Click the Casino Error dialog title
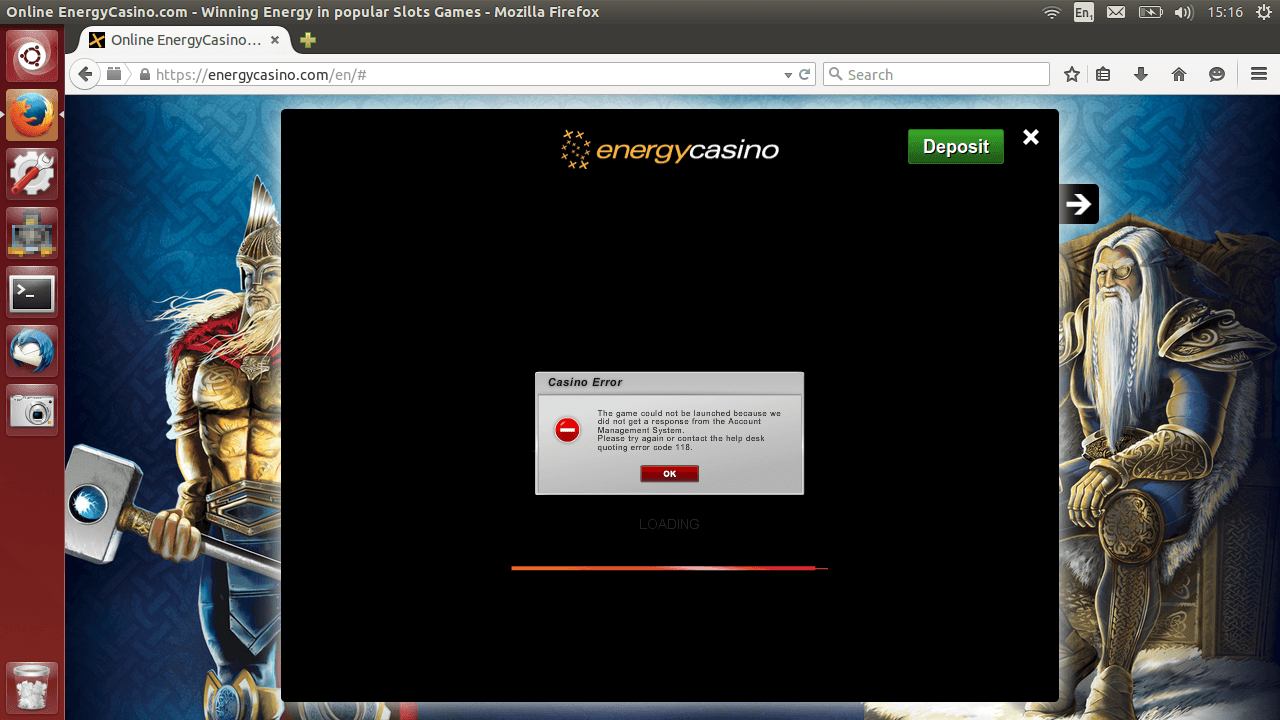Viewport: 1280px width, 720px height. point(585,382)
